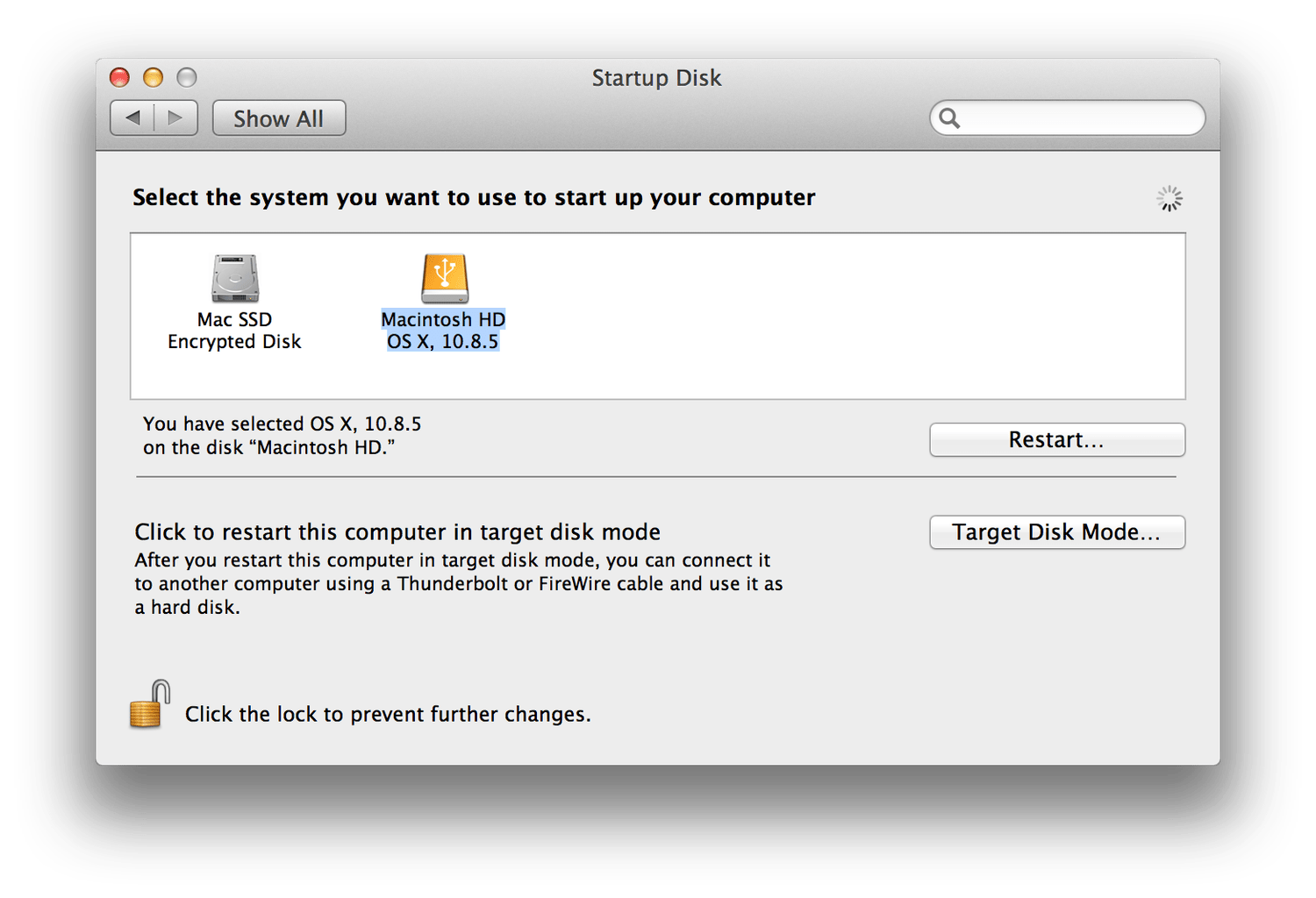Click the magnifying glass in the search field

pyautogui.click(x=949, y=118)
